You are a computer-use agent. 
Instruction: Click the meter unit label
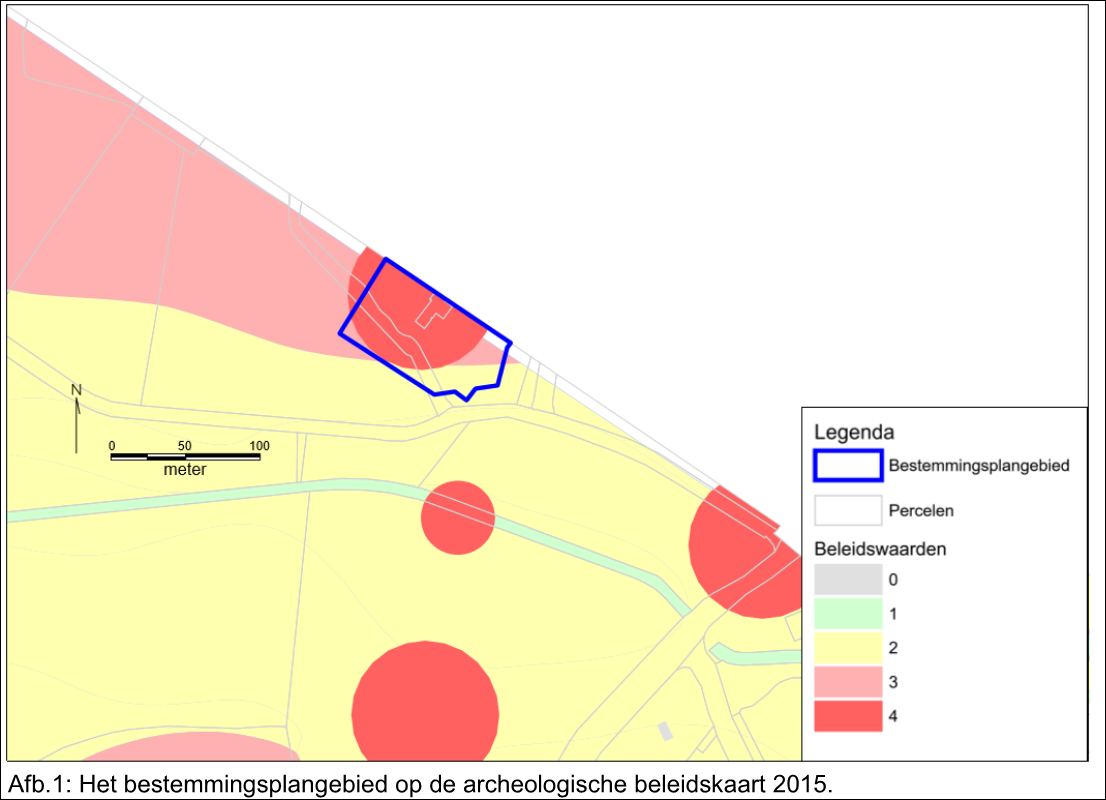[x=185, y=470]
